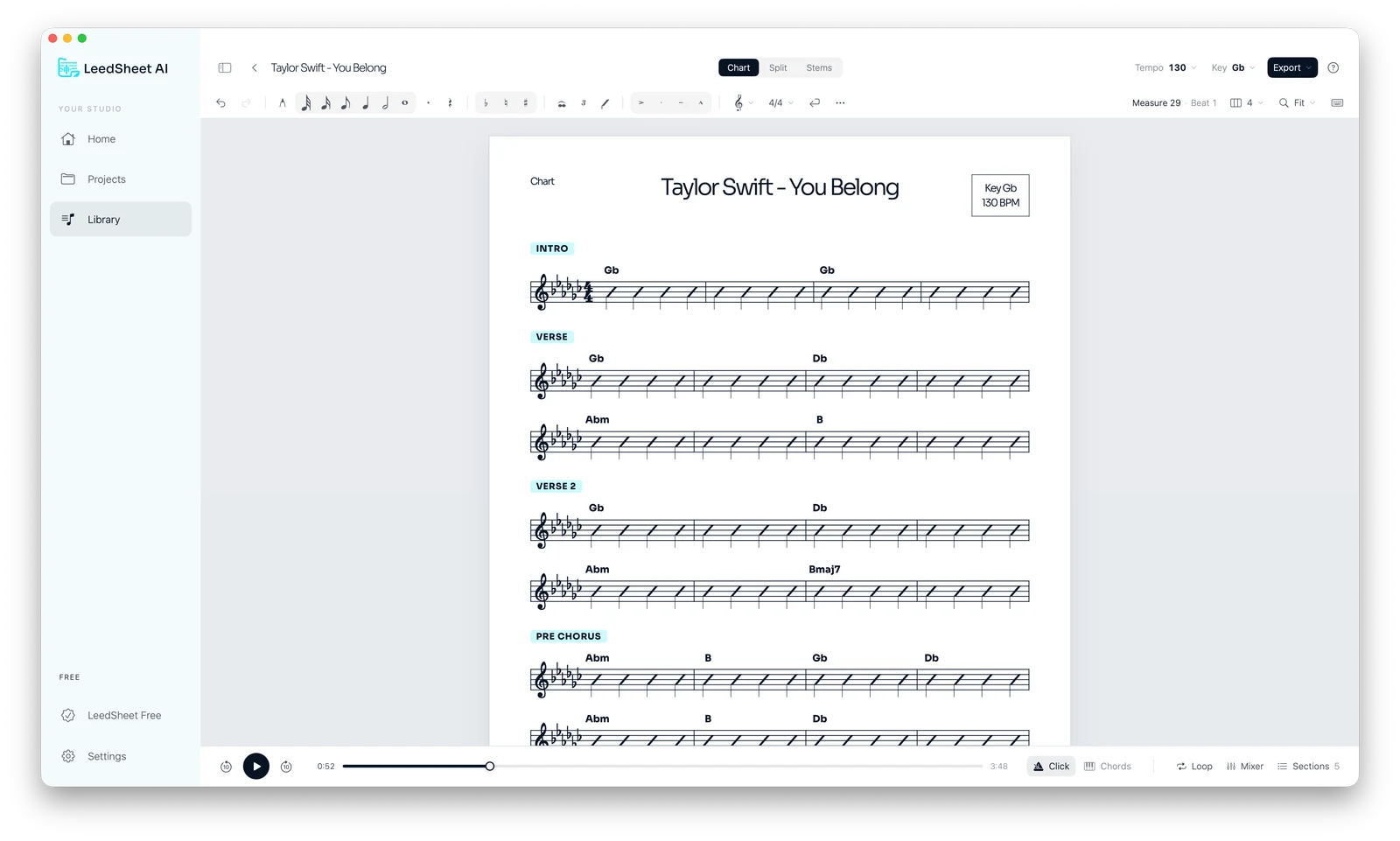Open the Mixer
The height and width of the screenshot is (841, 1400).
1245,767
